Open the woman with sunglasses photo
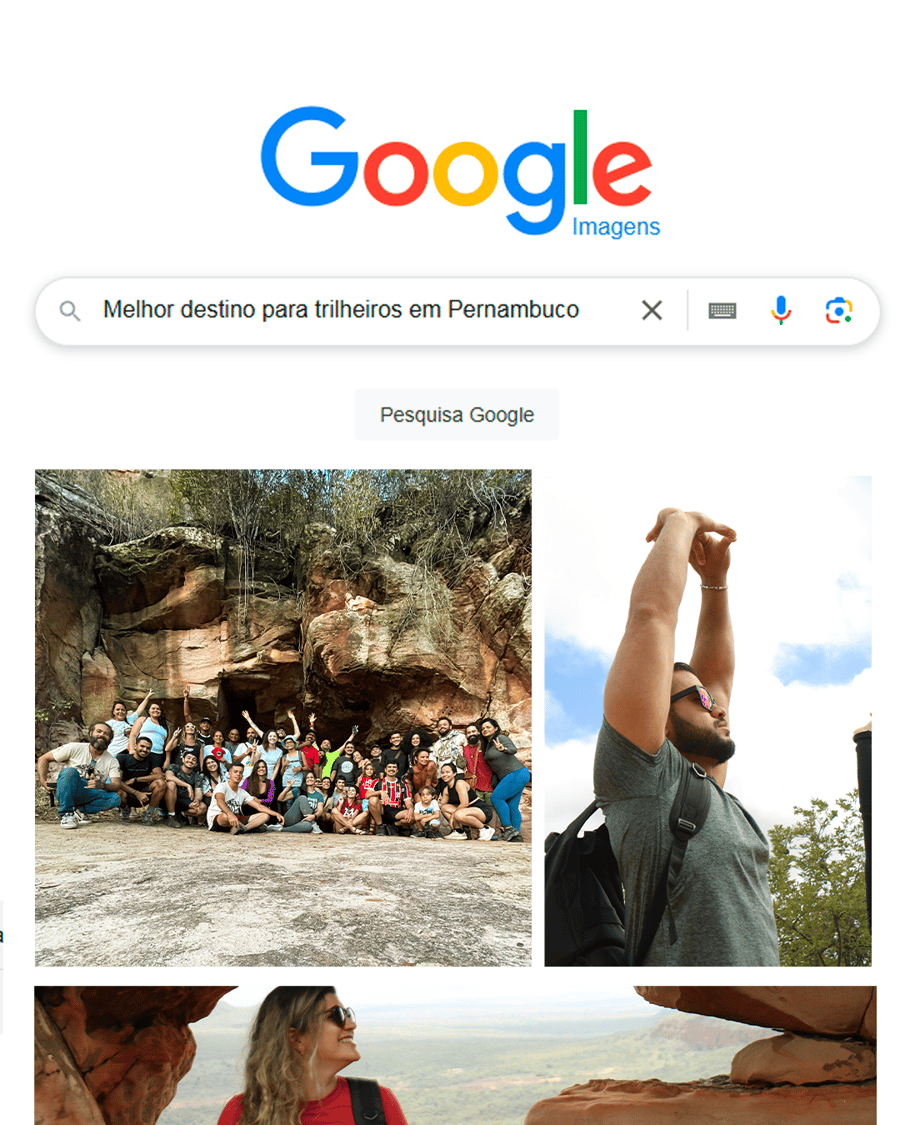The image size is (900, 1125). pos(455,1055)
